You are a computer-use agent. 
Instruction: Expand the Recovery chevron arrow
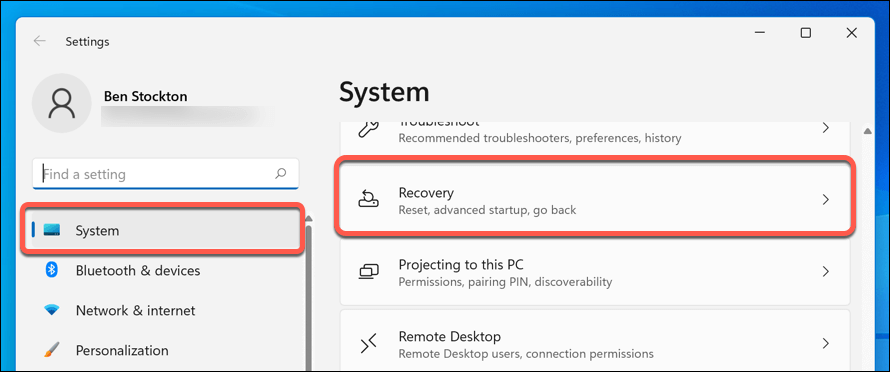pyautogui.click(x=826, y=200)
